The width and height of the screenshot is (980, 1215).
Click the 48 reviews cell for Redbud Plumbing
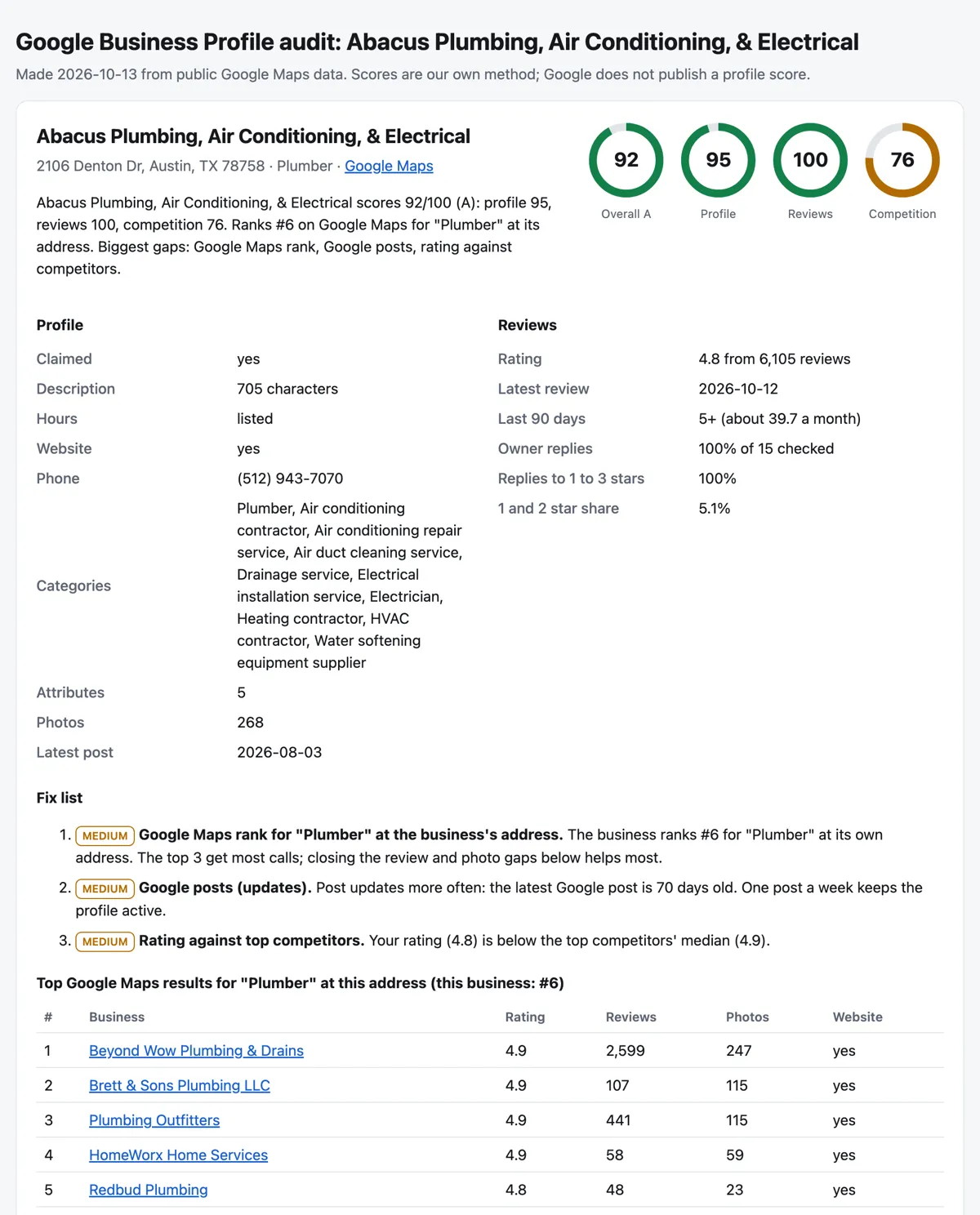click(615, 1190)
